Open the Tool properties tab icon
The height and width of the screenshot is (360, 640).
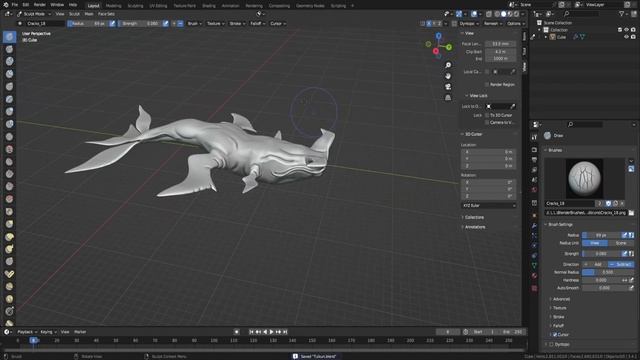point(534,138)
